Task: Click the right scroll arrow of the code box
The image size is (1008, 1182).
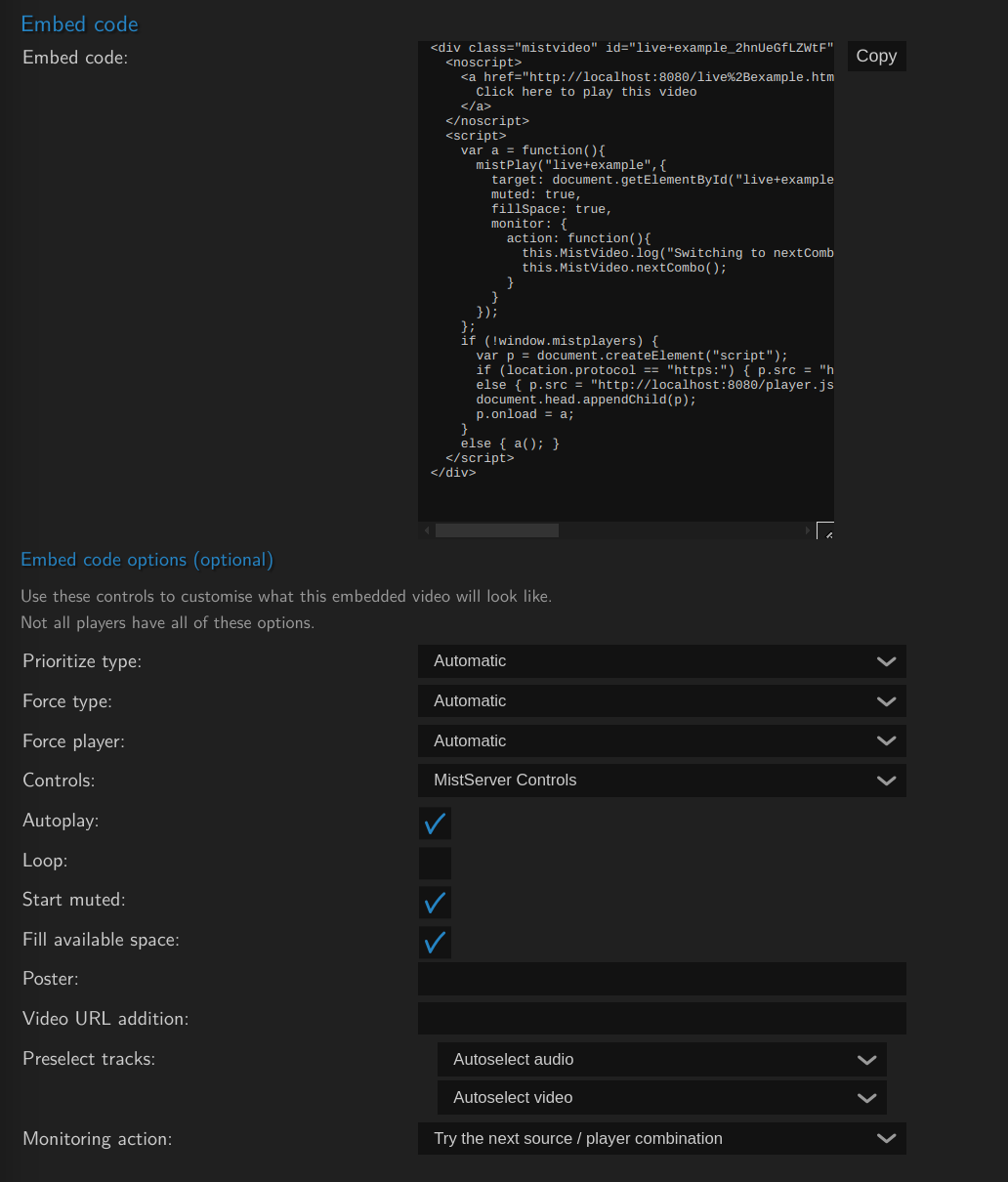Action: click(x=808, y=529)
